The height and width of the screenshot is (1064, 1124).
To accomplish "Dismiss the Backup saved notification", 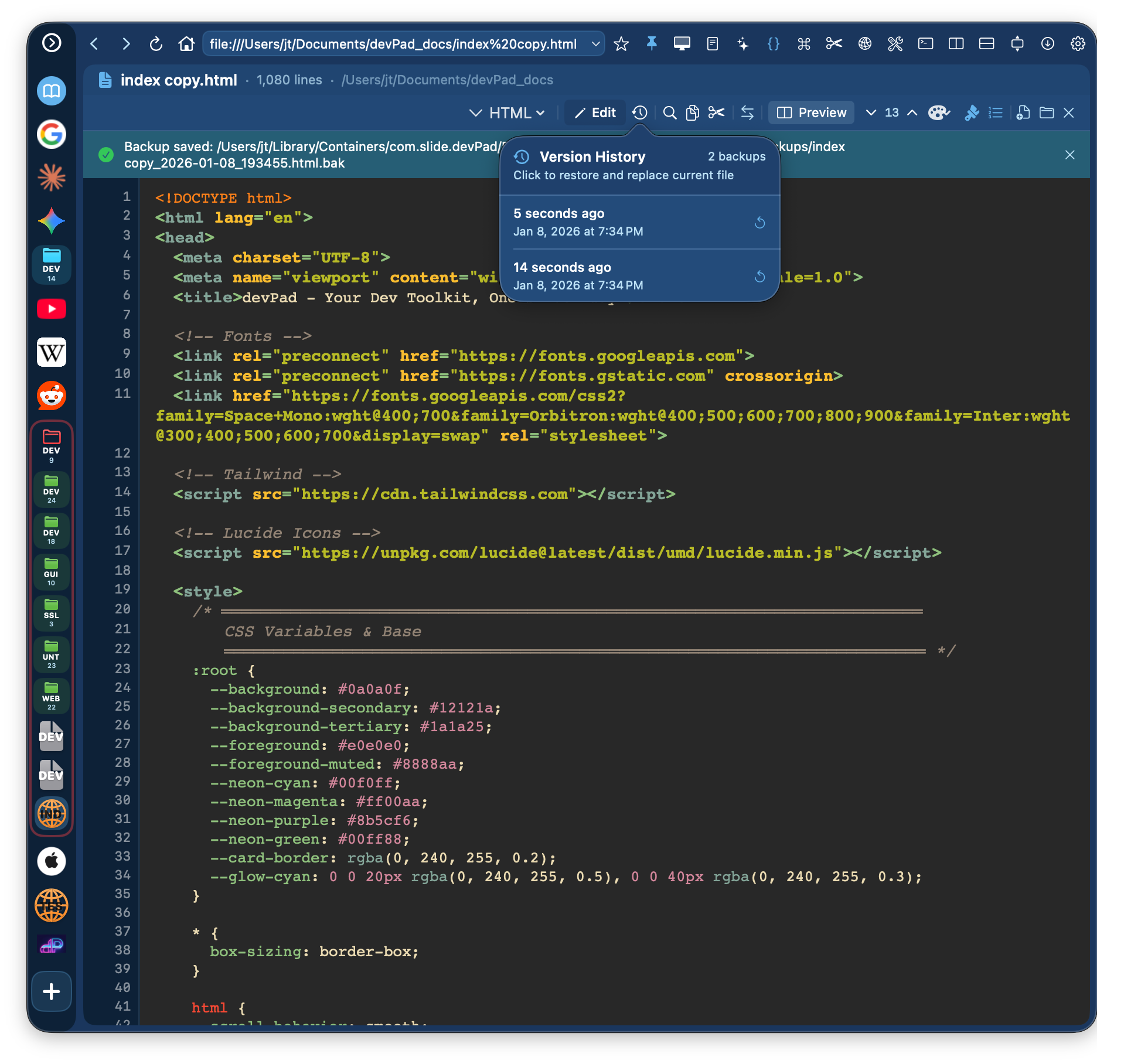I will coord(1069,155).
